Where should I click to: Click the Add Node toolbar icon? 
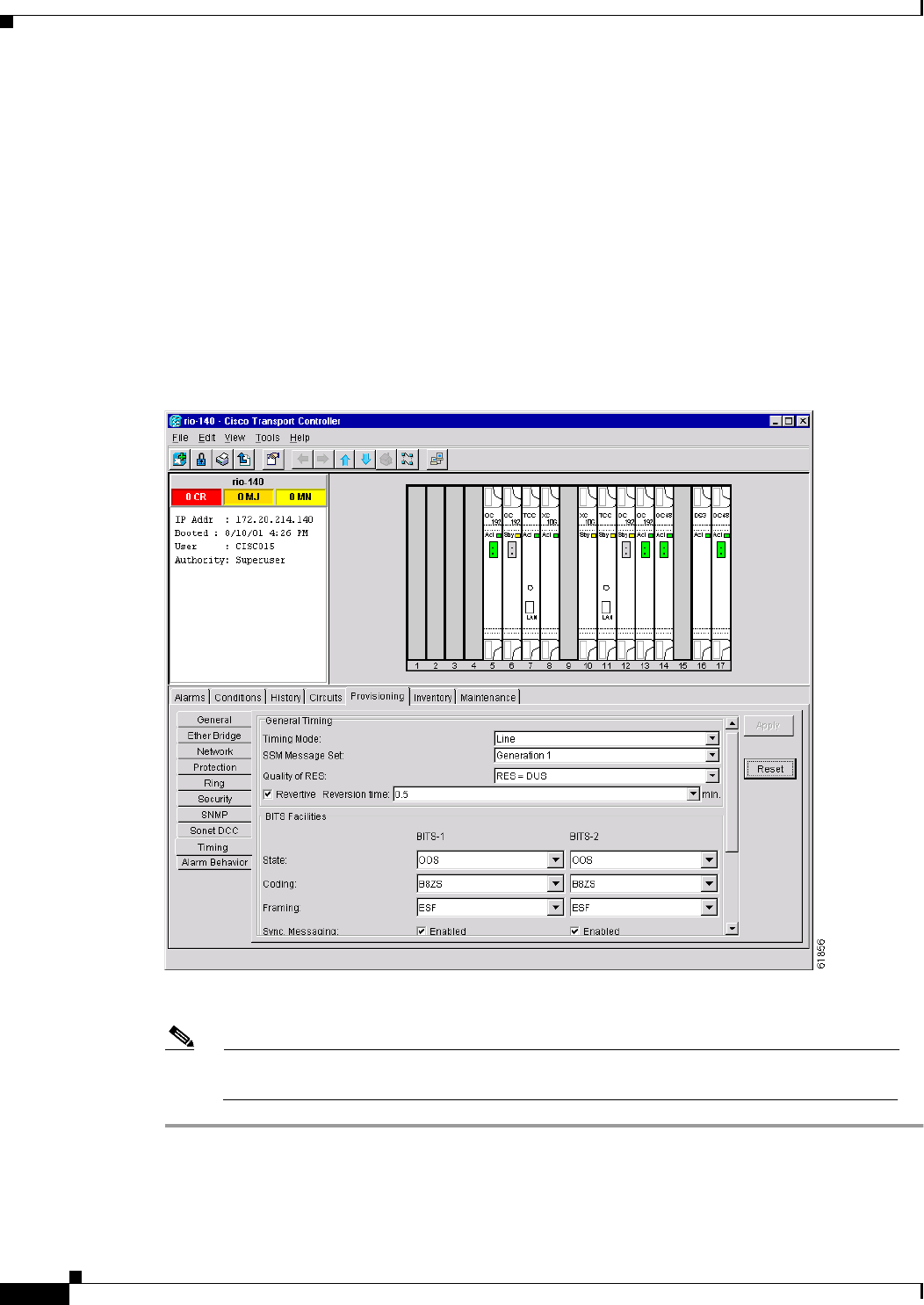pyautogui.click(x=180, y=459)
